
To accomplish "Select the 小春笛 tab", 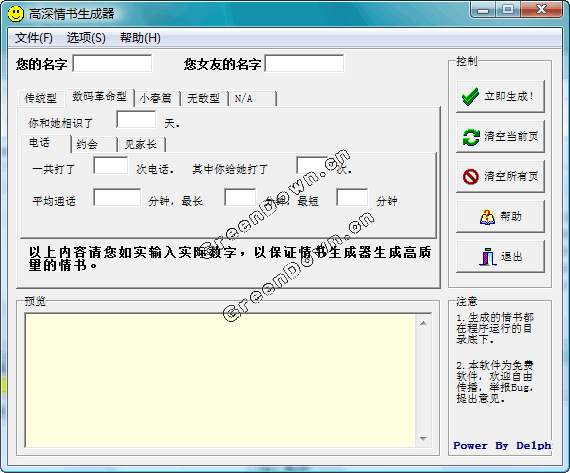I will (x=156, y=98).
